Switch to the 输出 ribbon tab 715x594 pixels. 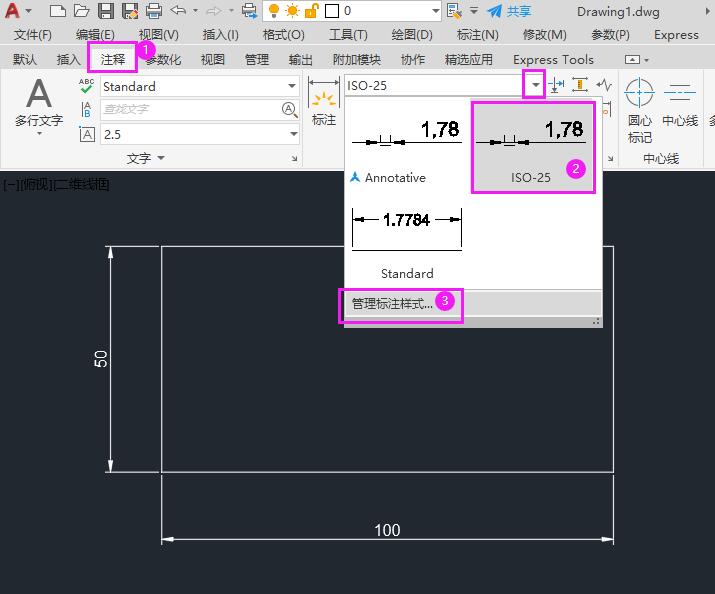(x=301, y=59)
